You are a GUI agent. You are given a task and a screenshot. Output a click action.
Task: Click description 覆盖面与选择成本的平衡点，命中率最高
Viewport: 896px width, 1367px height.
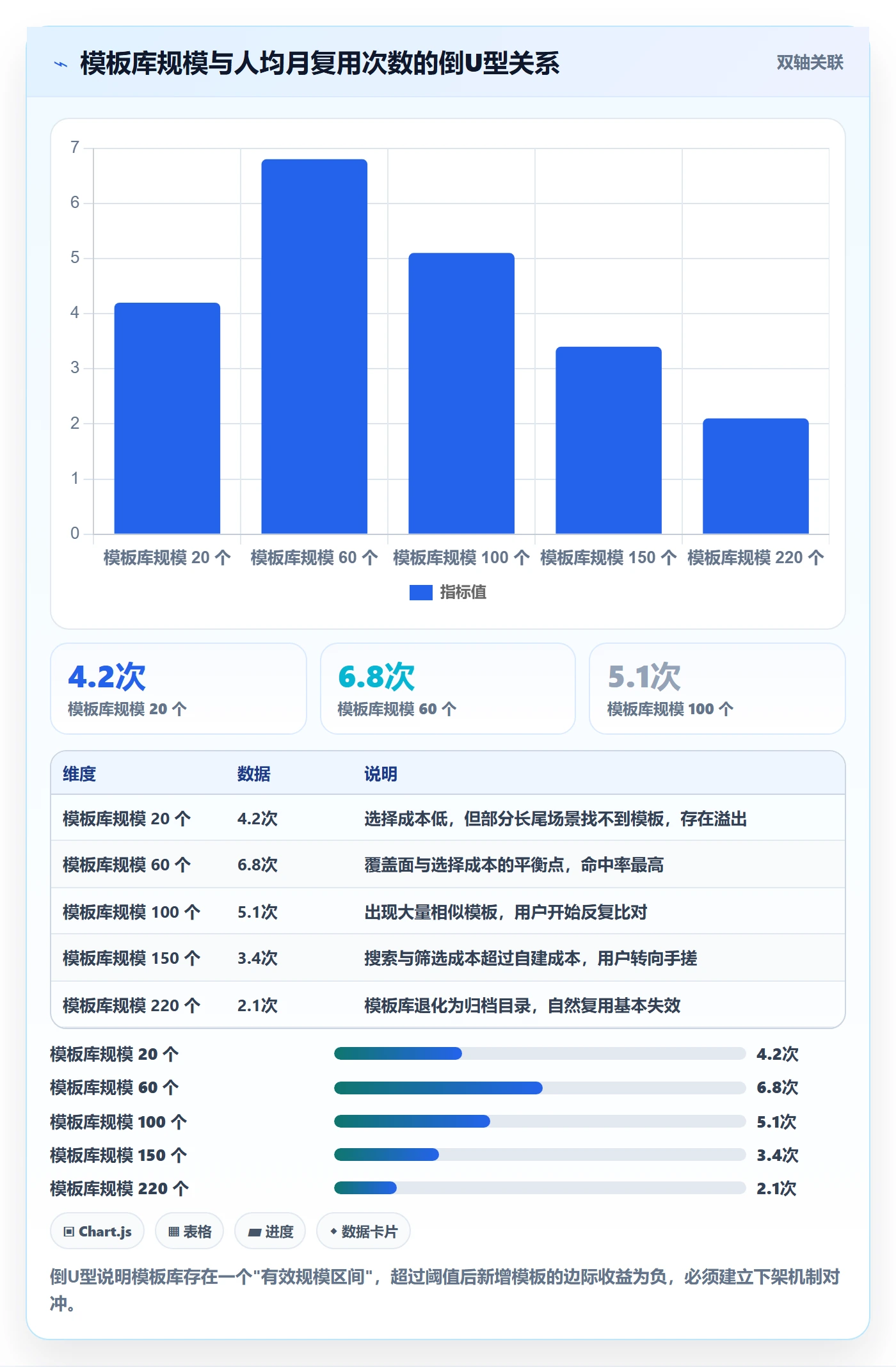(514, 865)
